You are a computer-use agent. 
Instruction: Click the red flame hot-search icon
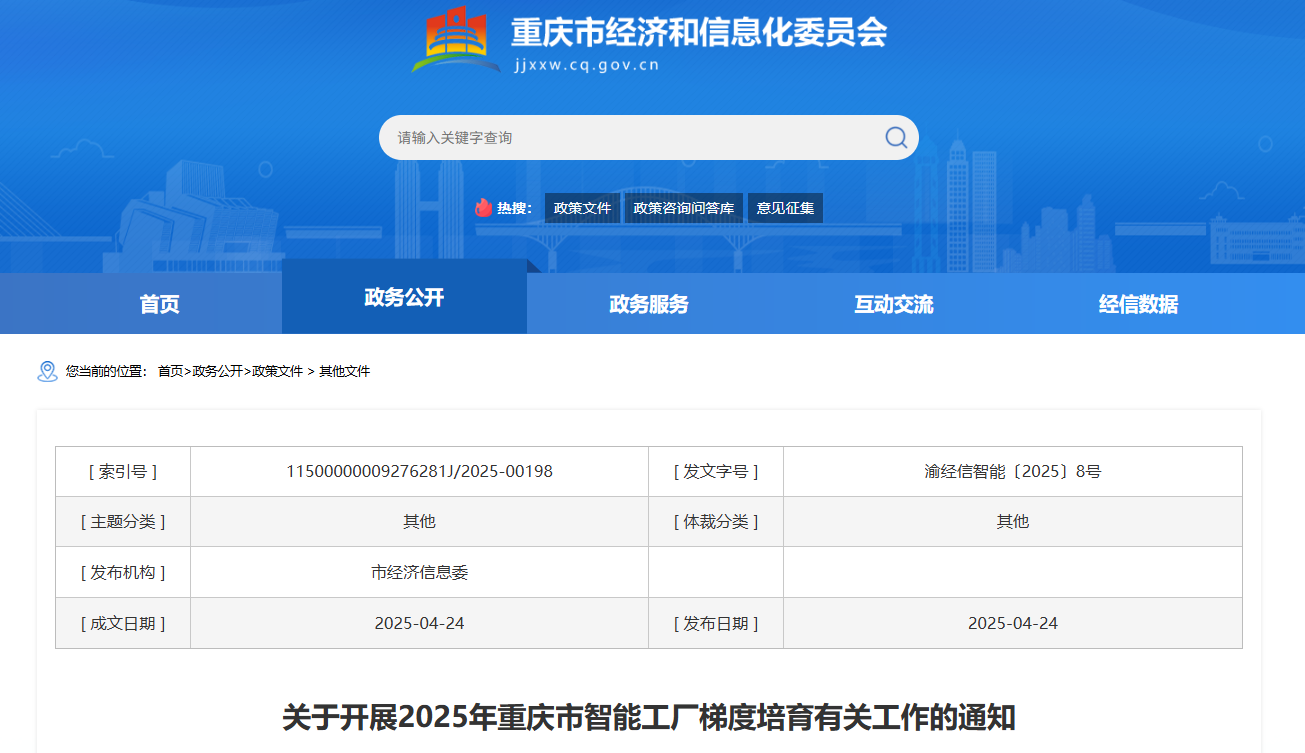click(x=484, y=208)
